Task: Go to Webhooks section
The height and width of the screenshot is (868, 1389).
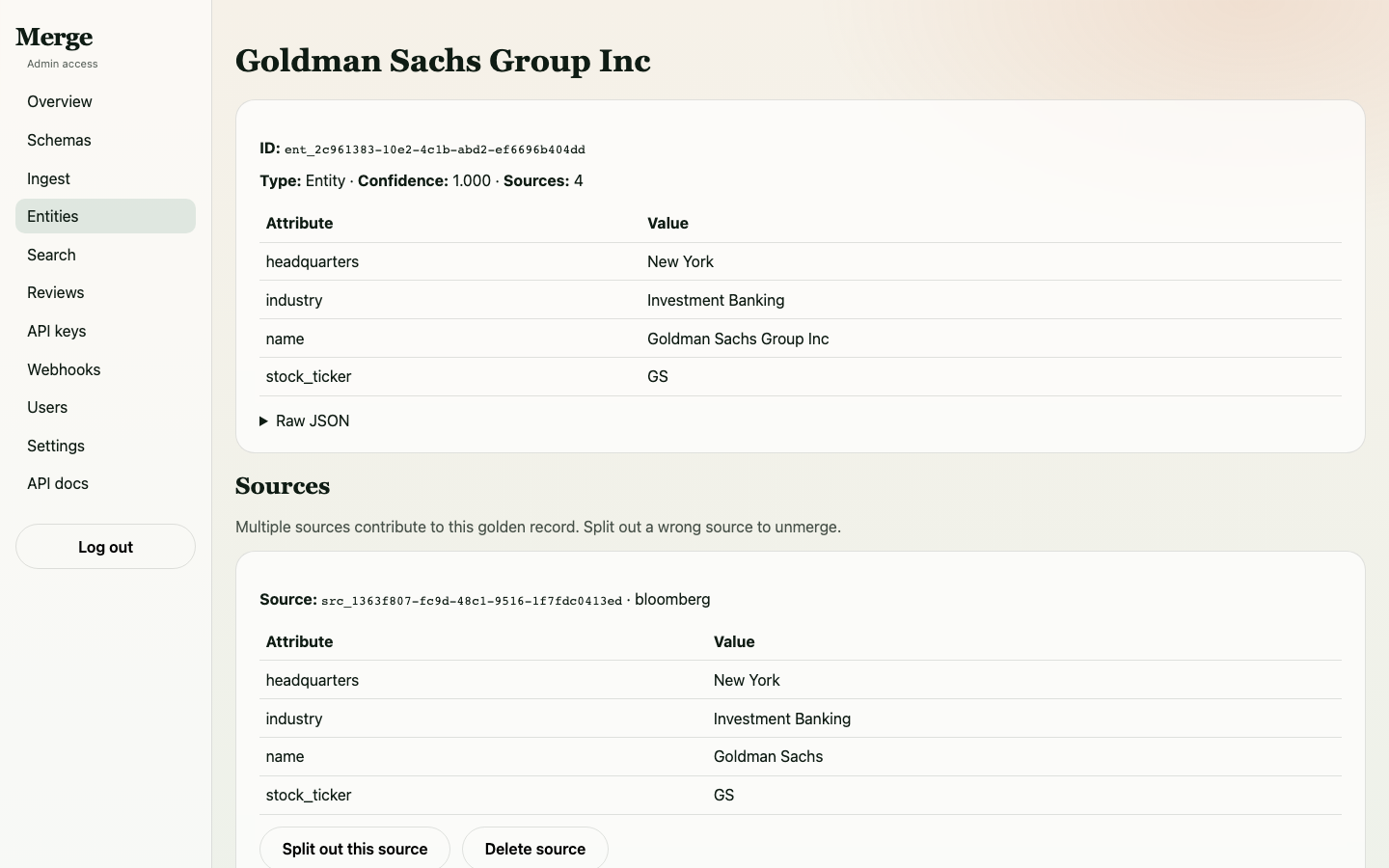Action: click(105, 369)
